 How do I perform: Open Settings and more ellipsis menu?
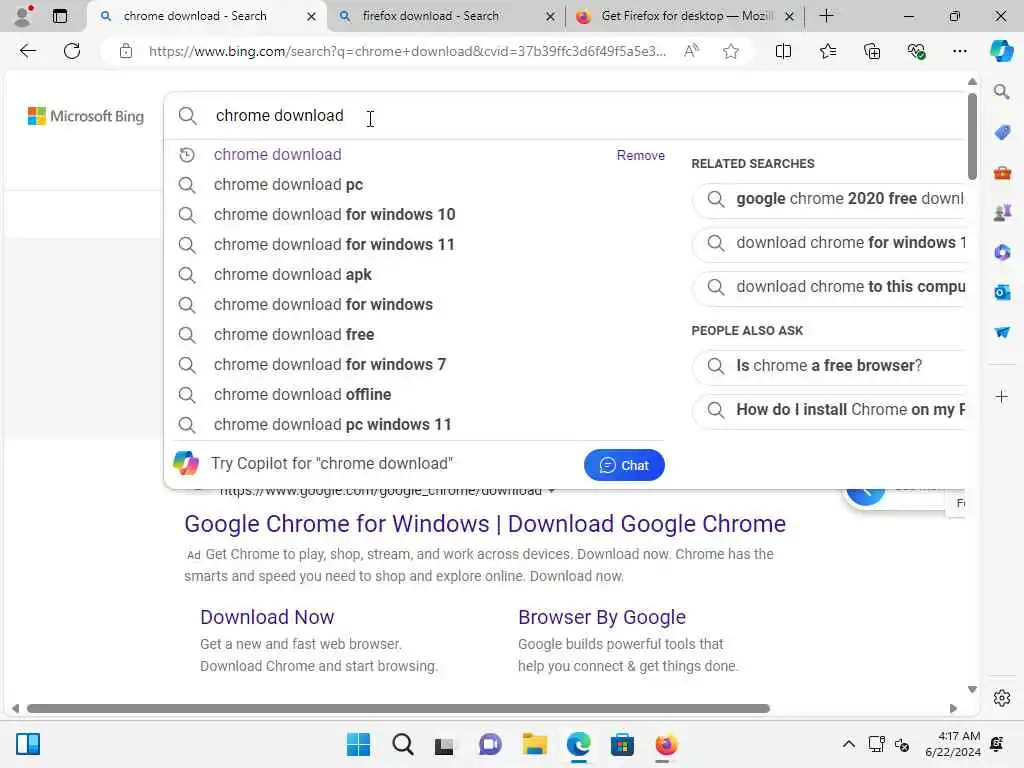pyautogui.click(x=959, y=51)
